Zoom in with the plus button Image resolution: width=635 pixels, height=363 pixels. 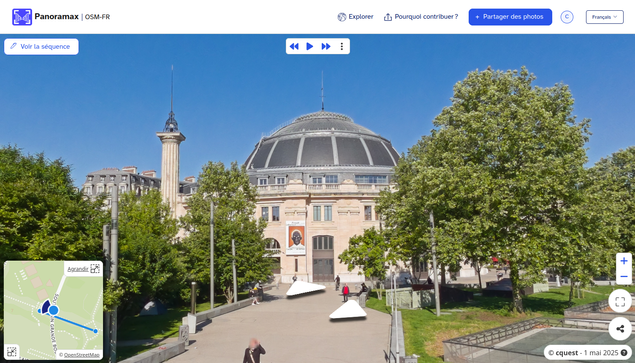coord(624,261)
